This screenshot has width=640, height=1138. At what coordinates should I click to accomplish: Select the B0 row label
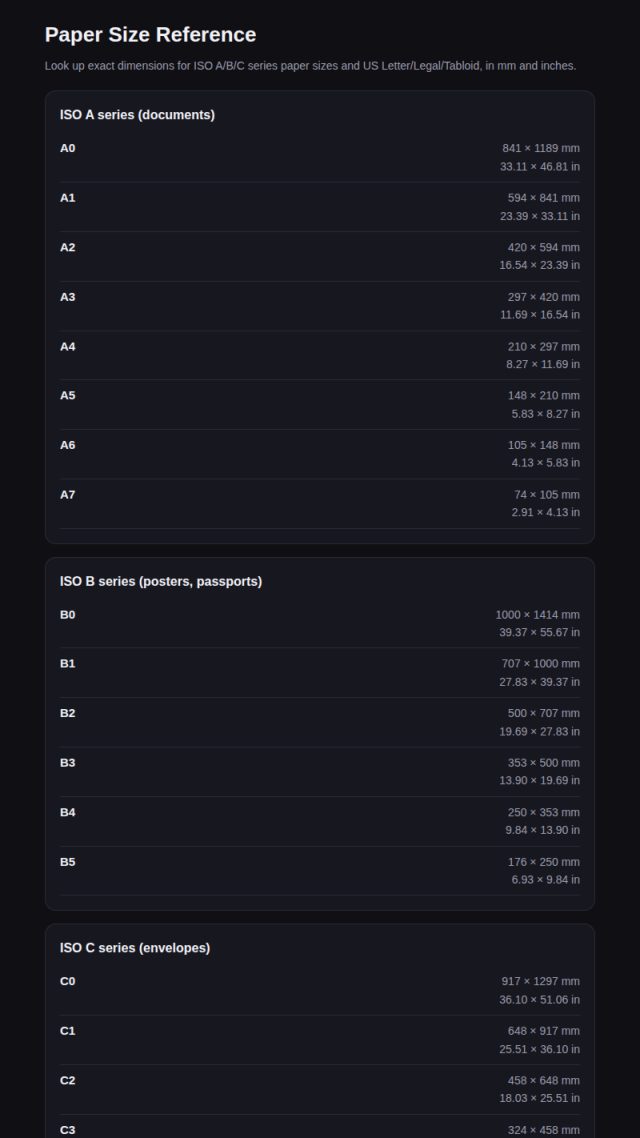coord(67,615)
